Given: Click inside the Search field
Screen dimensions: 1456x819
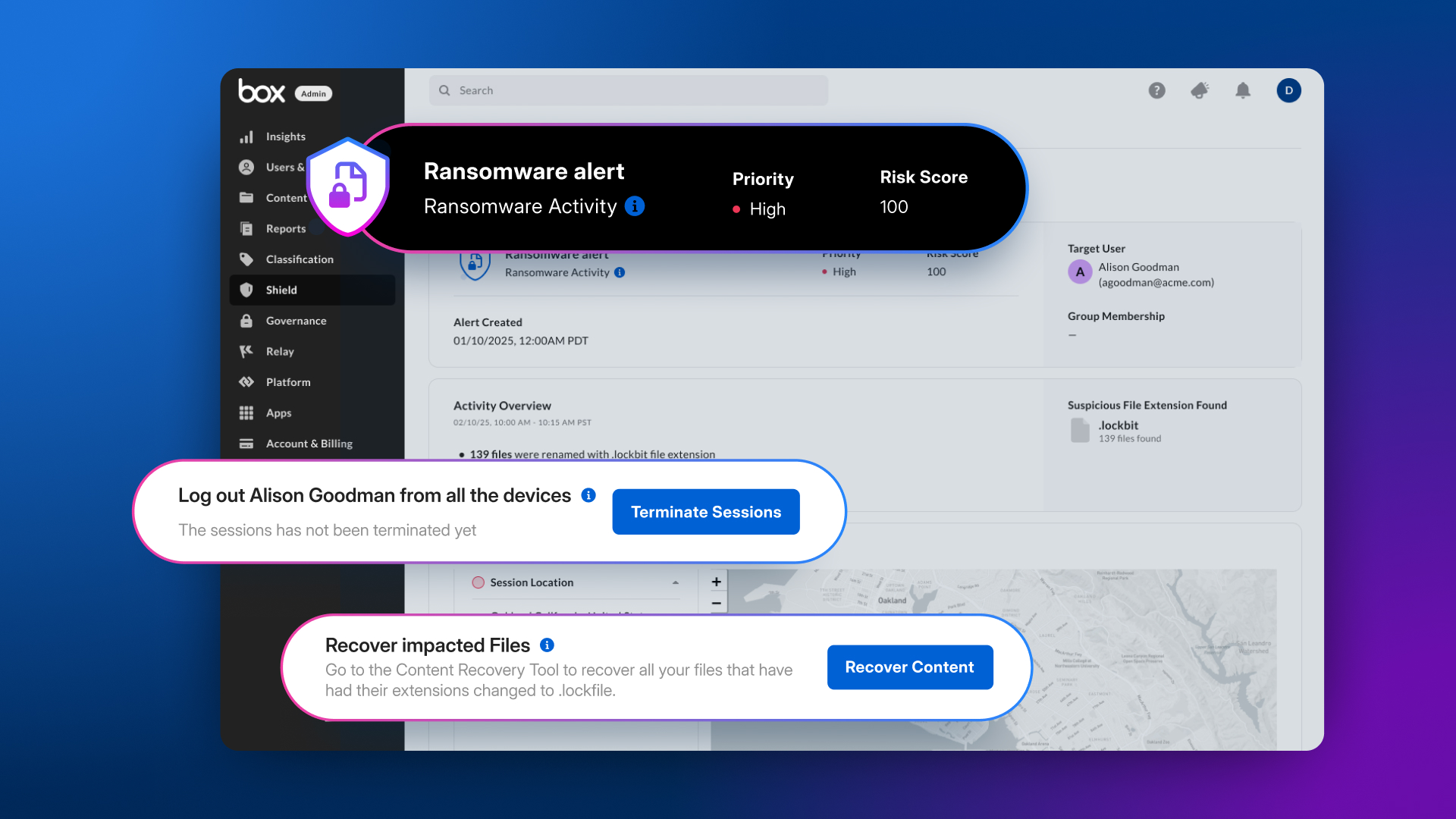Looking at the screenshot, I should coord(628,90).
